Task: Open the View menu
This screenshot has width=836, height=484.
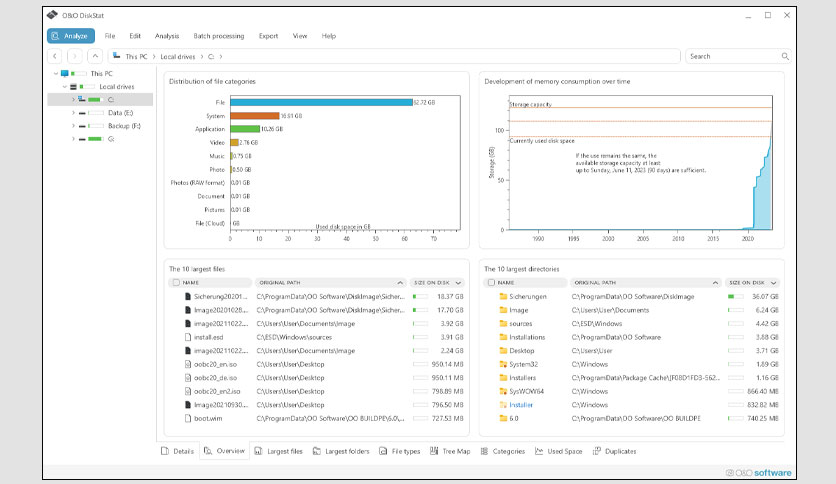Action: [x=300, y=36]
